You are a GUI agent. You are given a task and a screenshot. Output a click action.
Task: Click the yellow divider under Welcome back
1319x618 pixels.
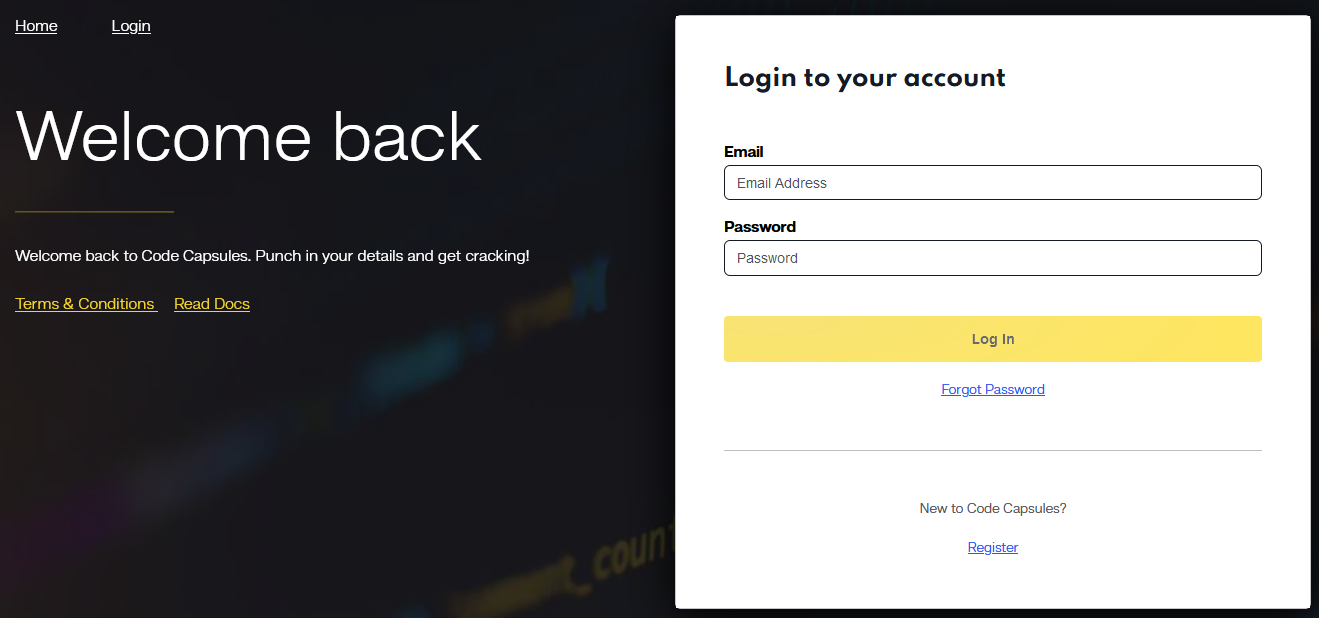(93, 210)
